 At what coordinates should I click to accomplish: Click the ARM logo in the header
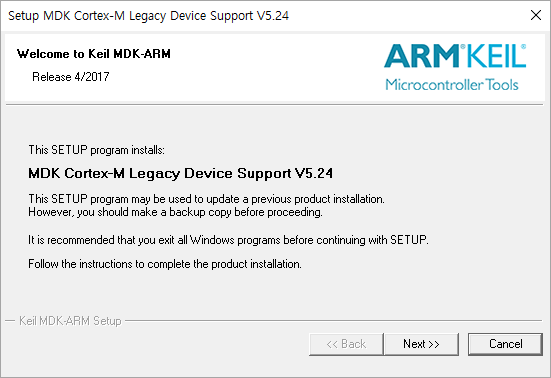pyautogui.click(x=421, y=56)
